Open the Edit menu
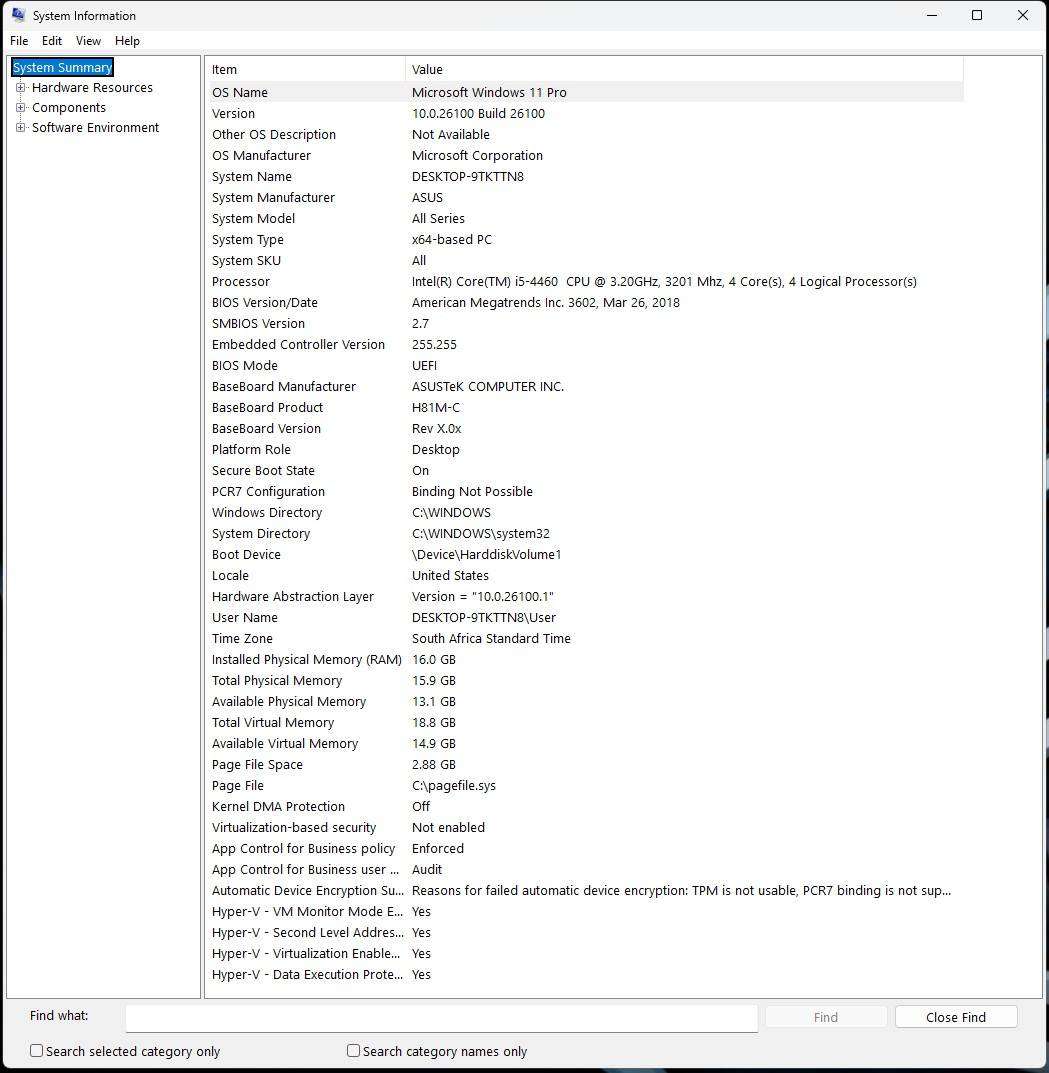This screenshot has height=1073, width=1049. point(52,41)
